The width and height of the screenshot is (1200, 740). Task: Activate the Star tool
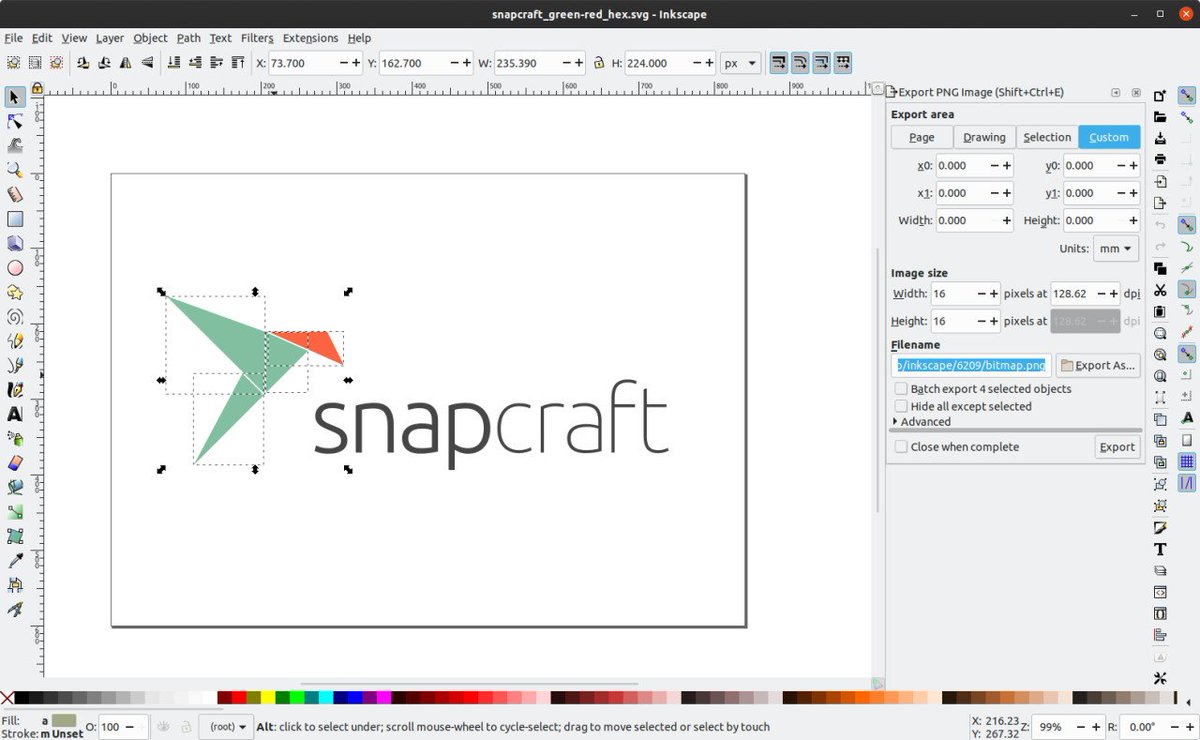[14, 291]
